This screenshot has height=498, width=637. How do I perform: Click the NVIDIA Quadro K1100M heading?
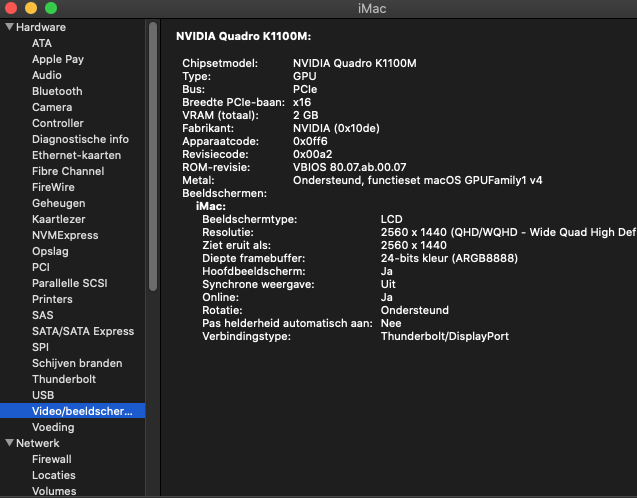pos(243,36)
